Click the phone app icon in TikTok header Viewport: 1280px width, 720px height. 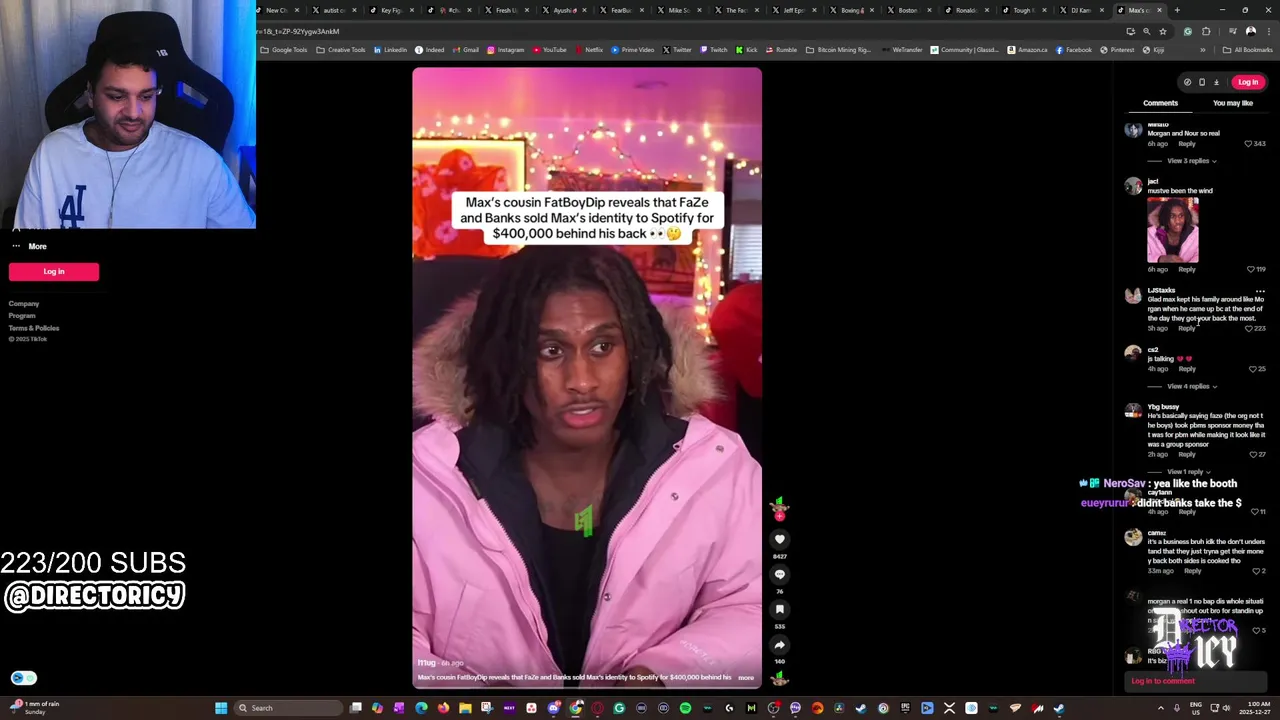click(x=1202, y=82)
